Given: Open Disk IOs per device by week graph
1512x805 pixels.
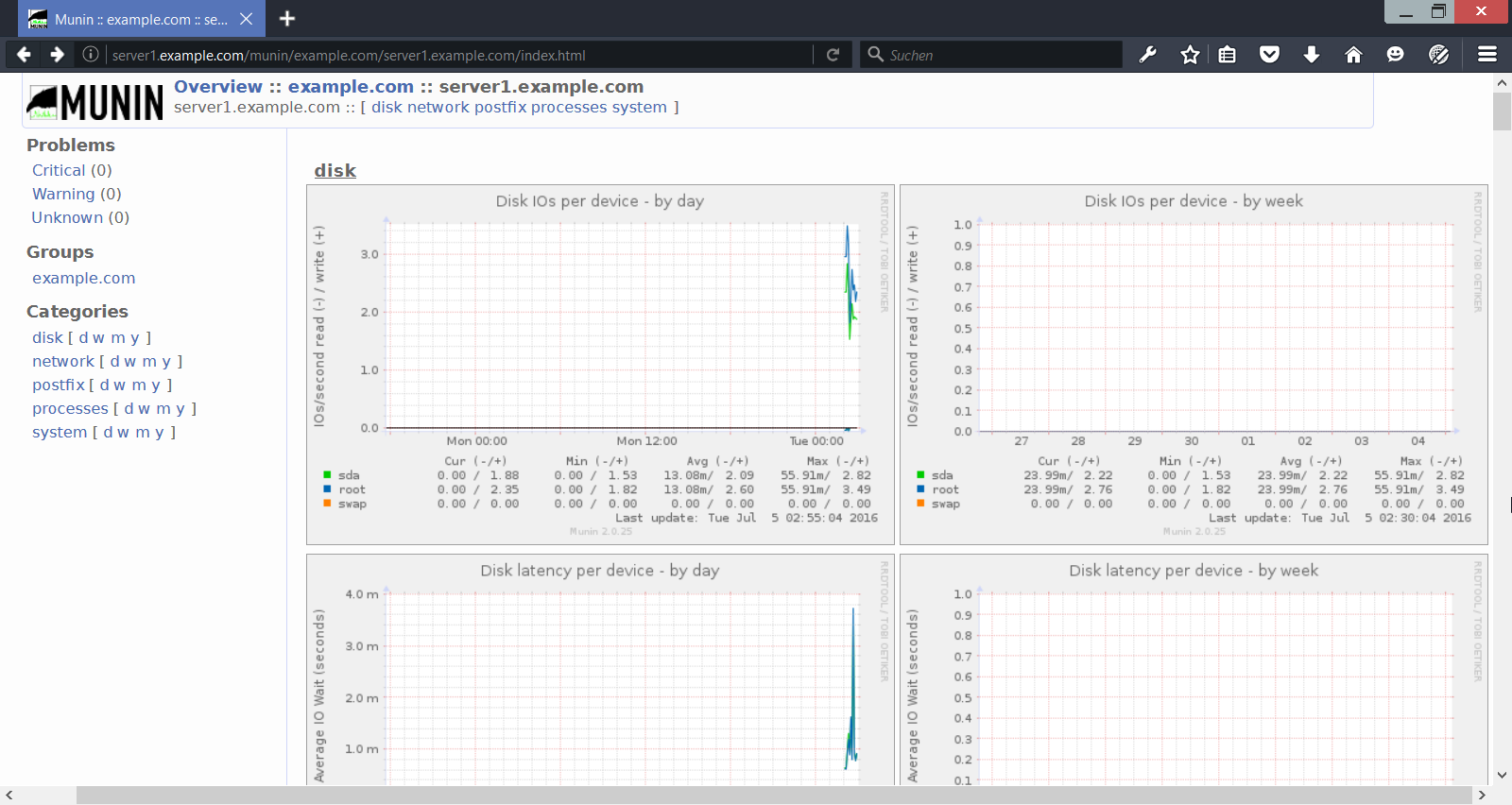Looking at the screenshot, I should (1194, 365).
